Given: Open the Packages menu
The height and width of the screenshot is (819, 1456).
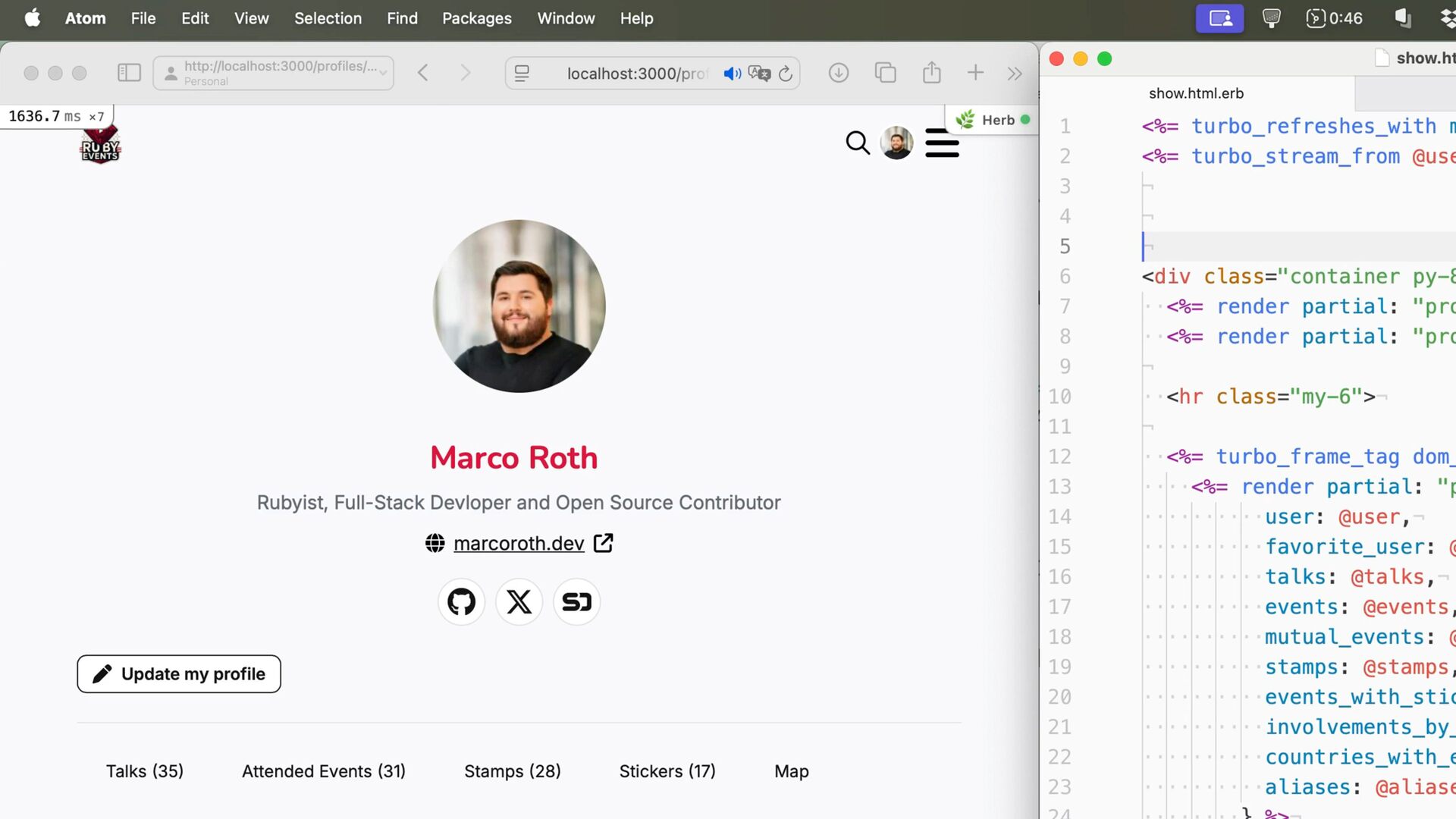Looking at the screenshot, I should 476,18.
